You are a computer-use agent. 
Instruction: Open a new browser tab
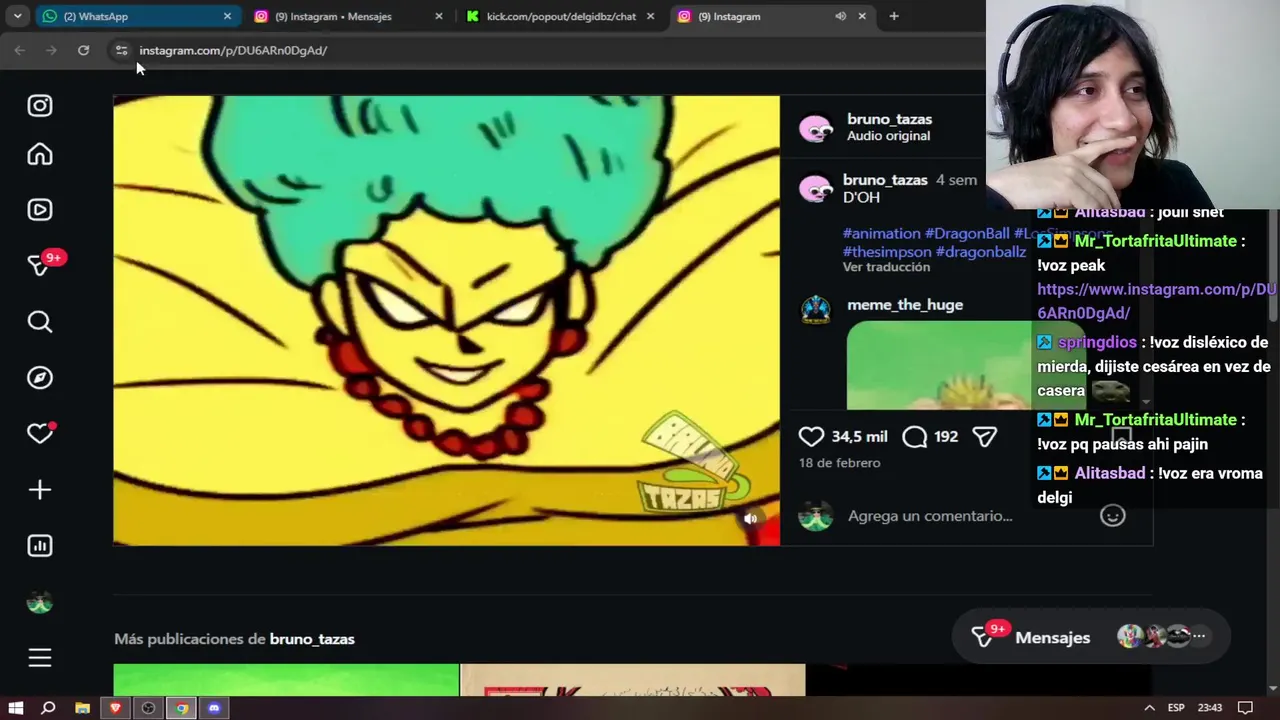[894, 16]
